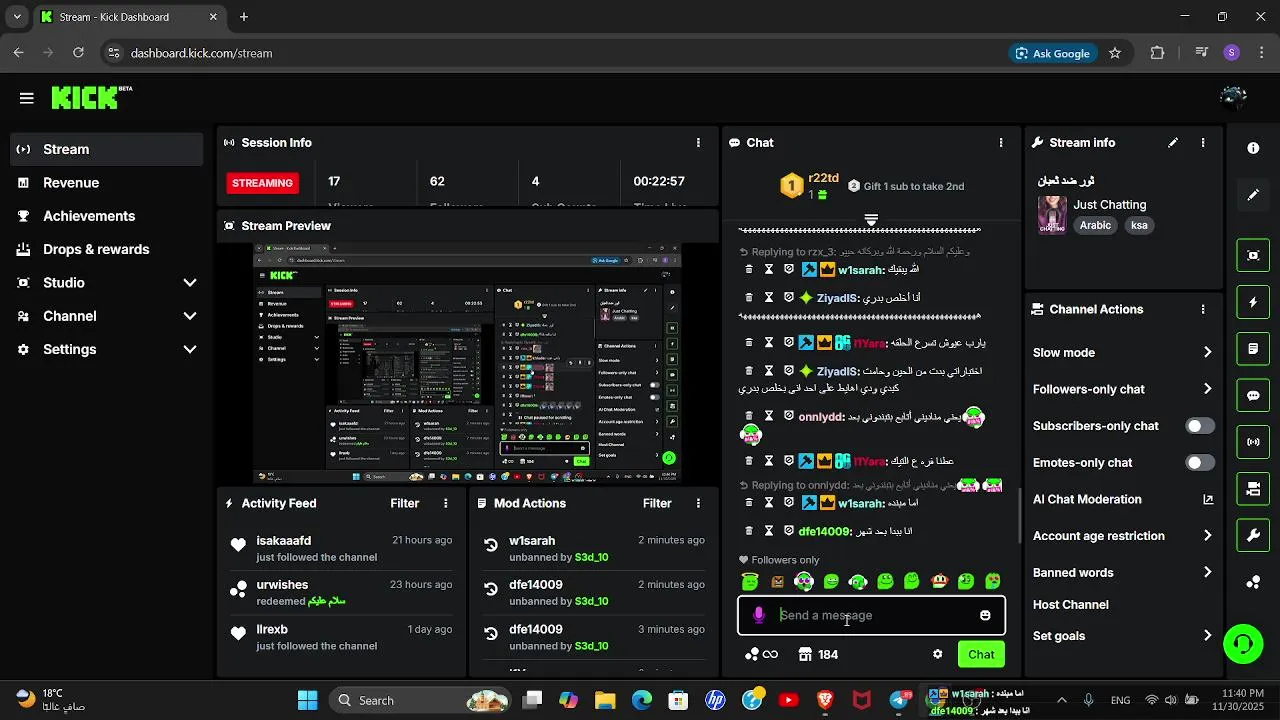Click the shield icon on dfe14009's message
The image size is (1280, 720).
coord(788,531)
